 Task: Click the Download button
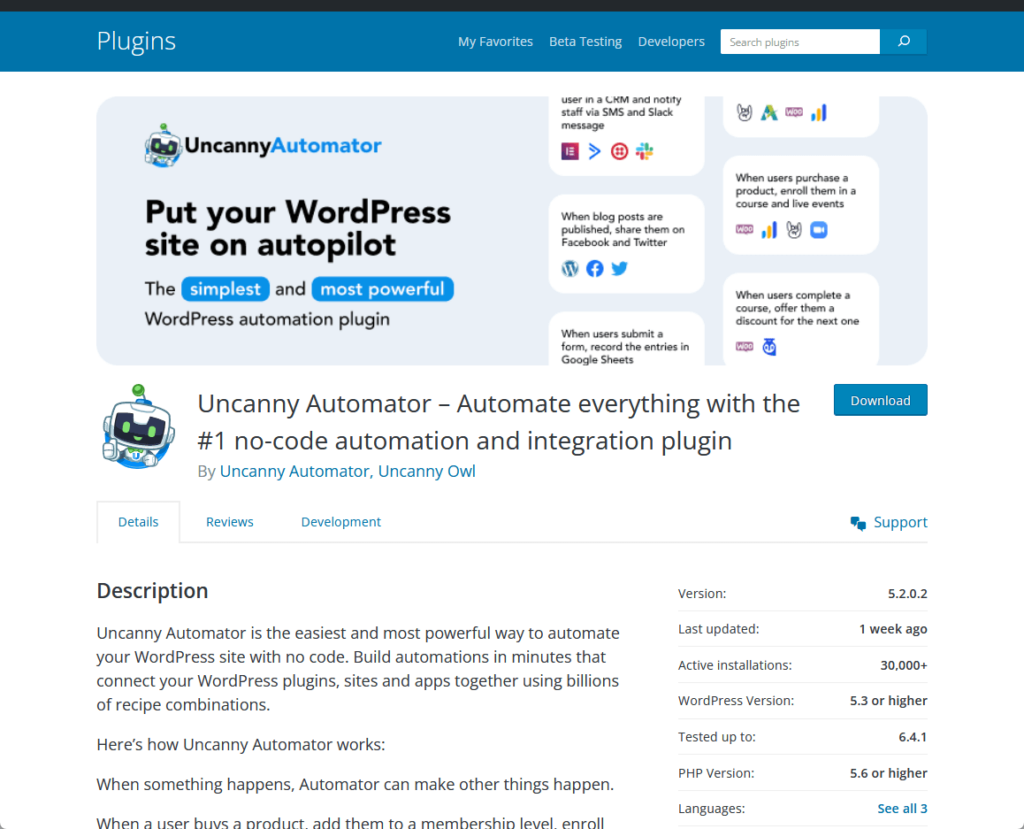pos(880,400)
